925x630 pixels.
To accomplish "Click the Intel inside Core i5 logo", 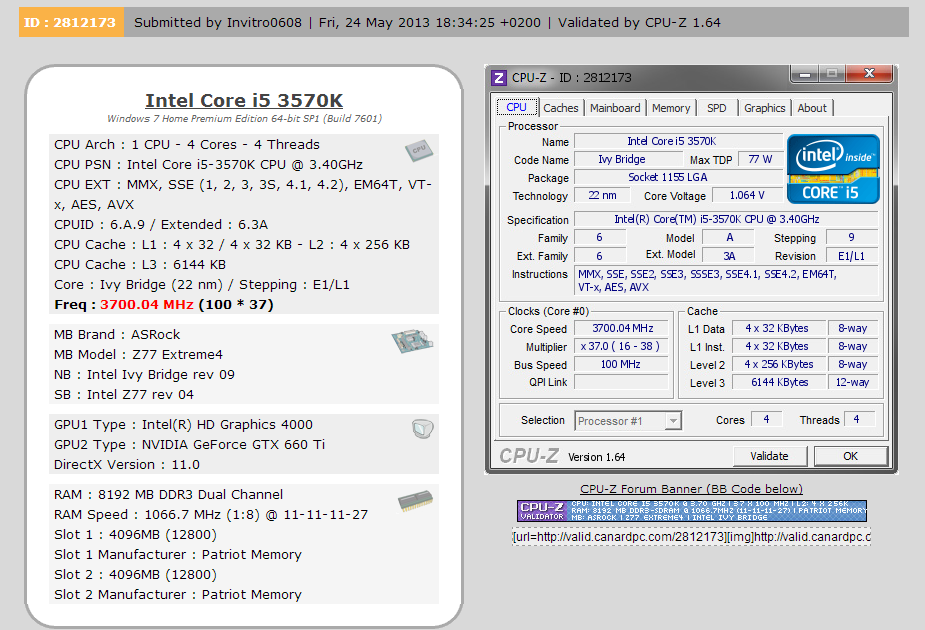I will [x=833, y=169].
